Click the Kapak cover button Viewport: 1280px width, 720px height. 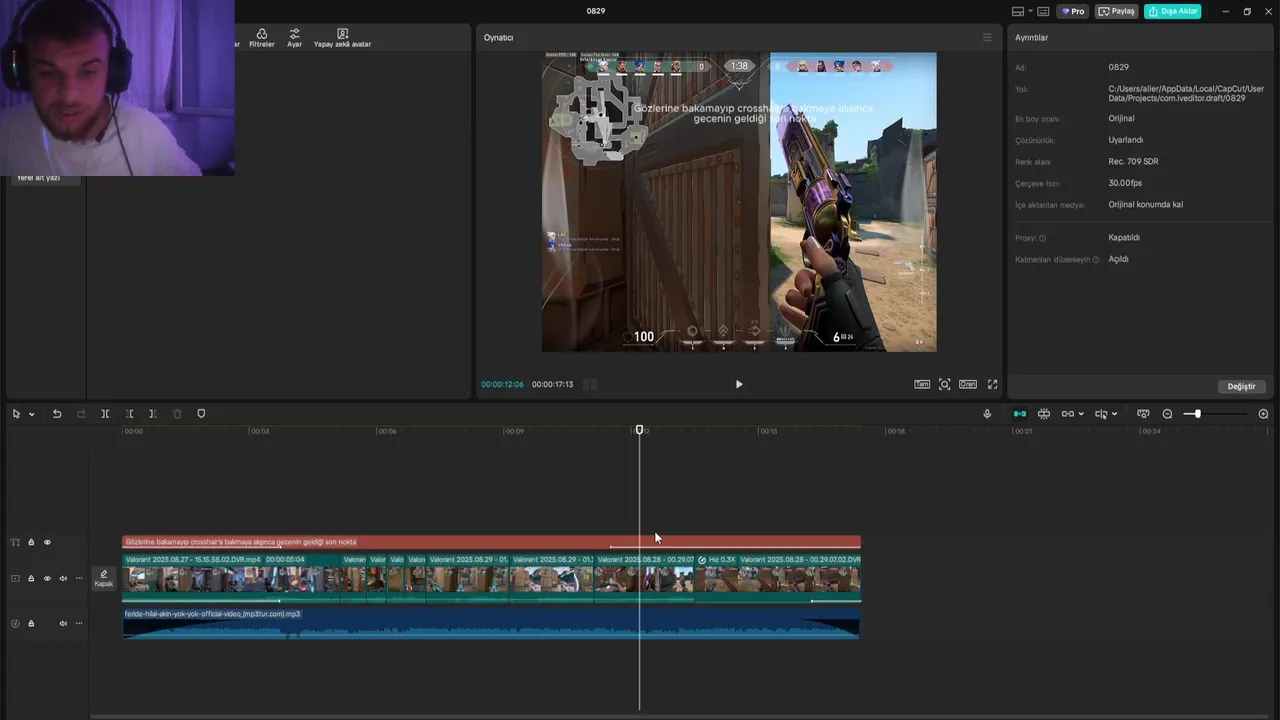coord(104,578)
